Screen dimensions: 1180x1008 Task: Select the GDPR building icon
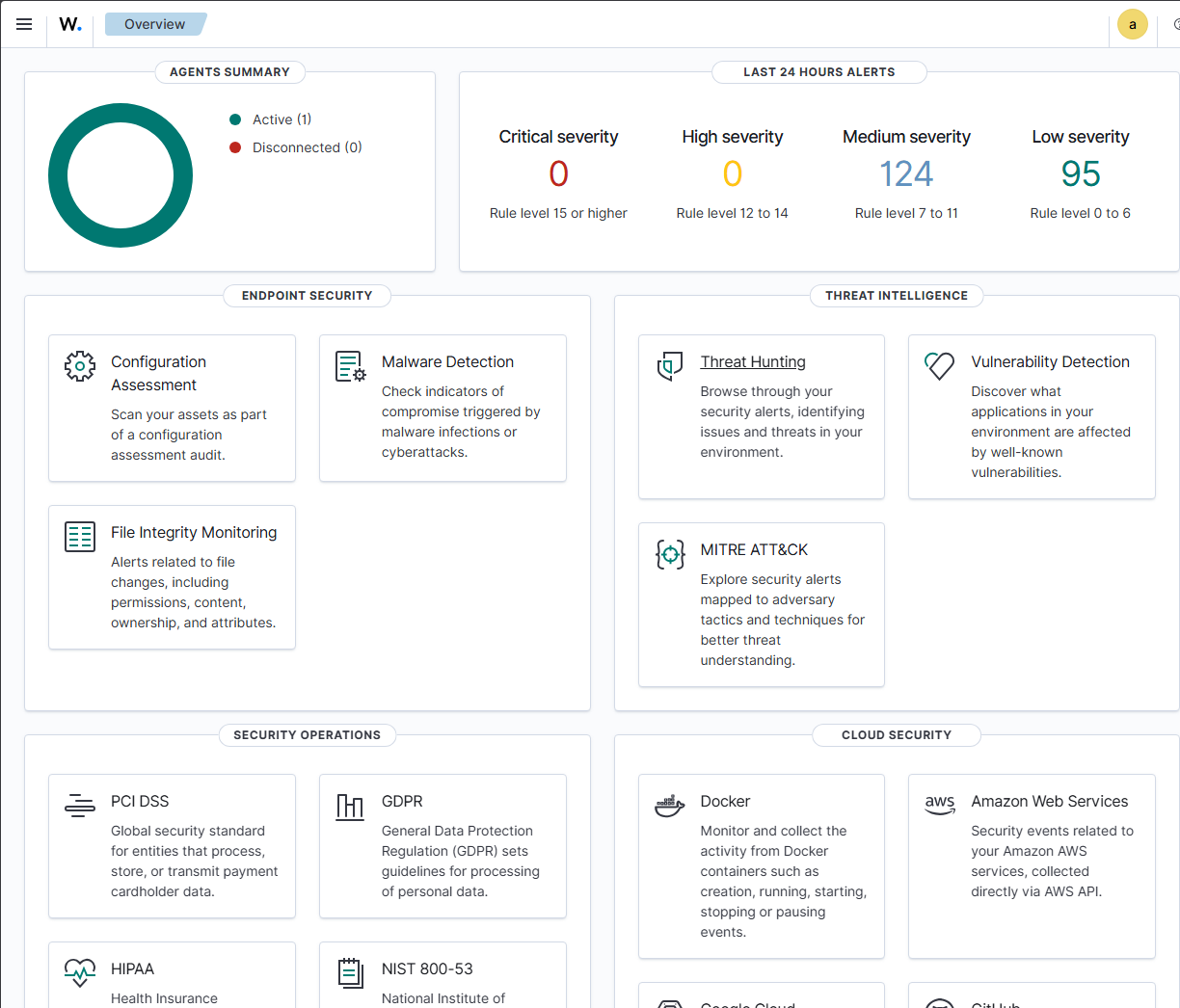coord(350,808)
